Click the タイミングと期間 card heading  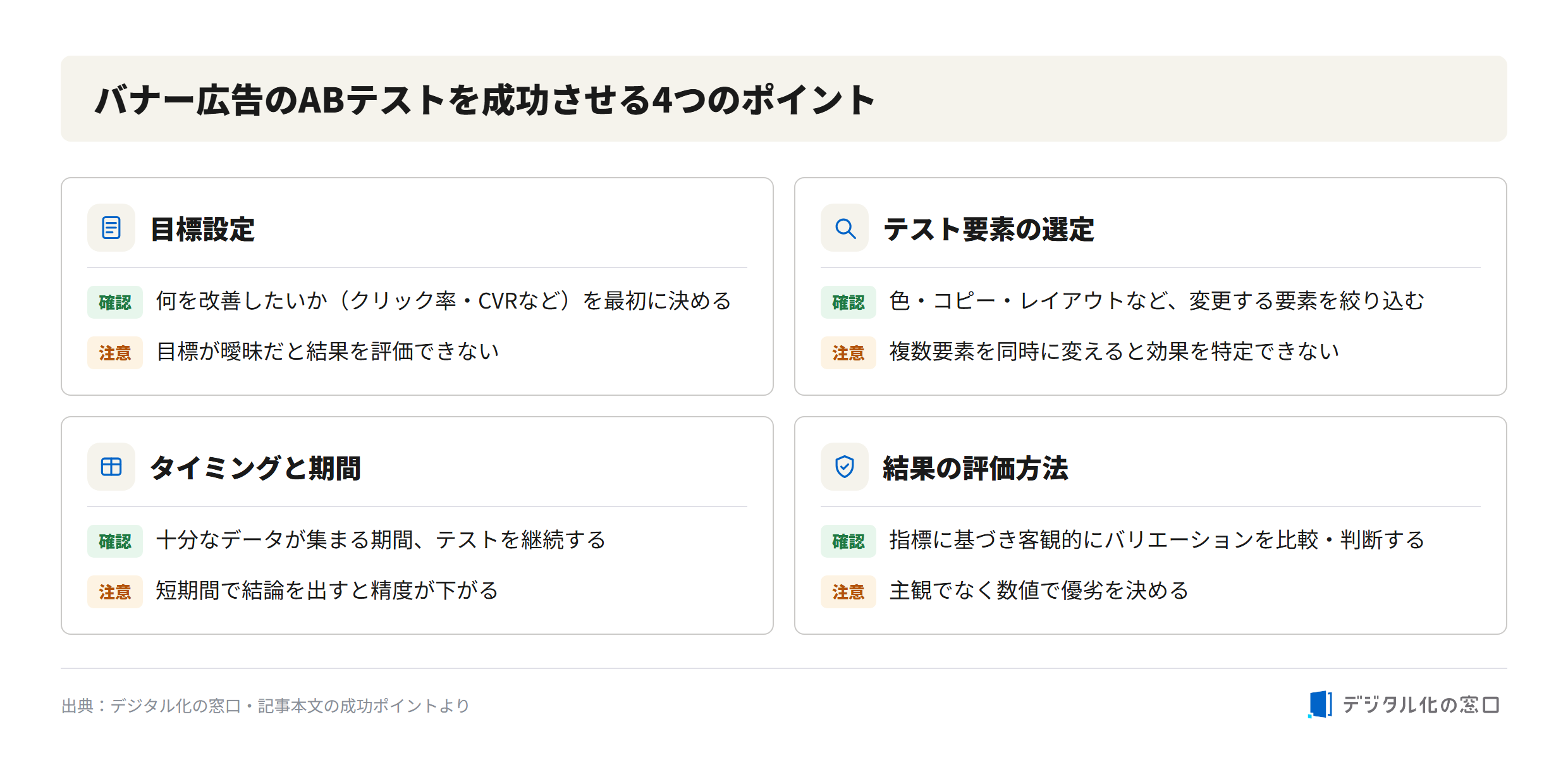click(255, 468)
